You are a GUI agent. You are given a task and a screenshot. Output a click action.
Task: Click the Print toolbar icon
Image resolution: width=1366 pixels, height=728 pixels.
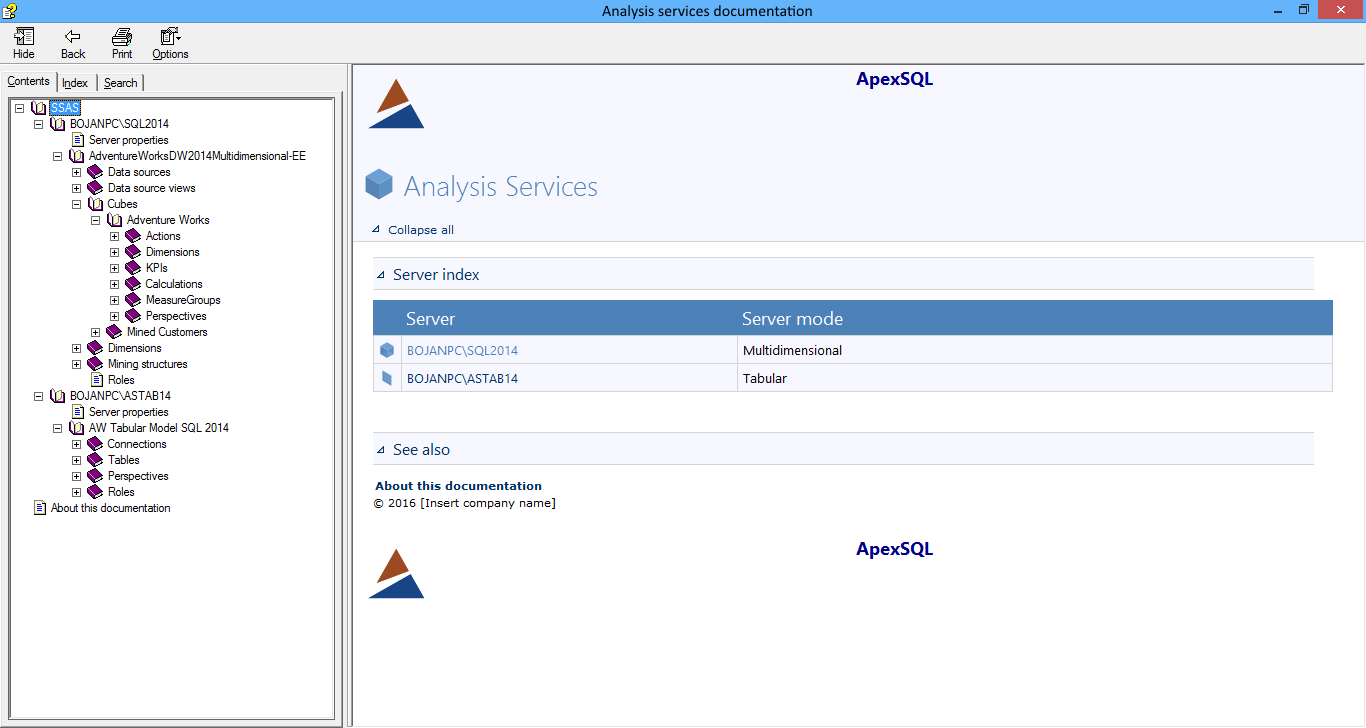(x=122, y=37)
